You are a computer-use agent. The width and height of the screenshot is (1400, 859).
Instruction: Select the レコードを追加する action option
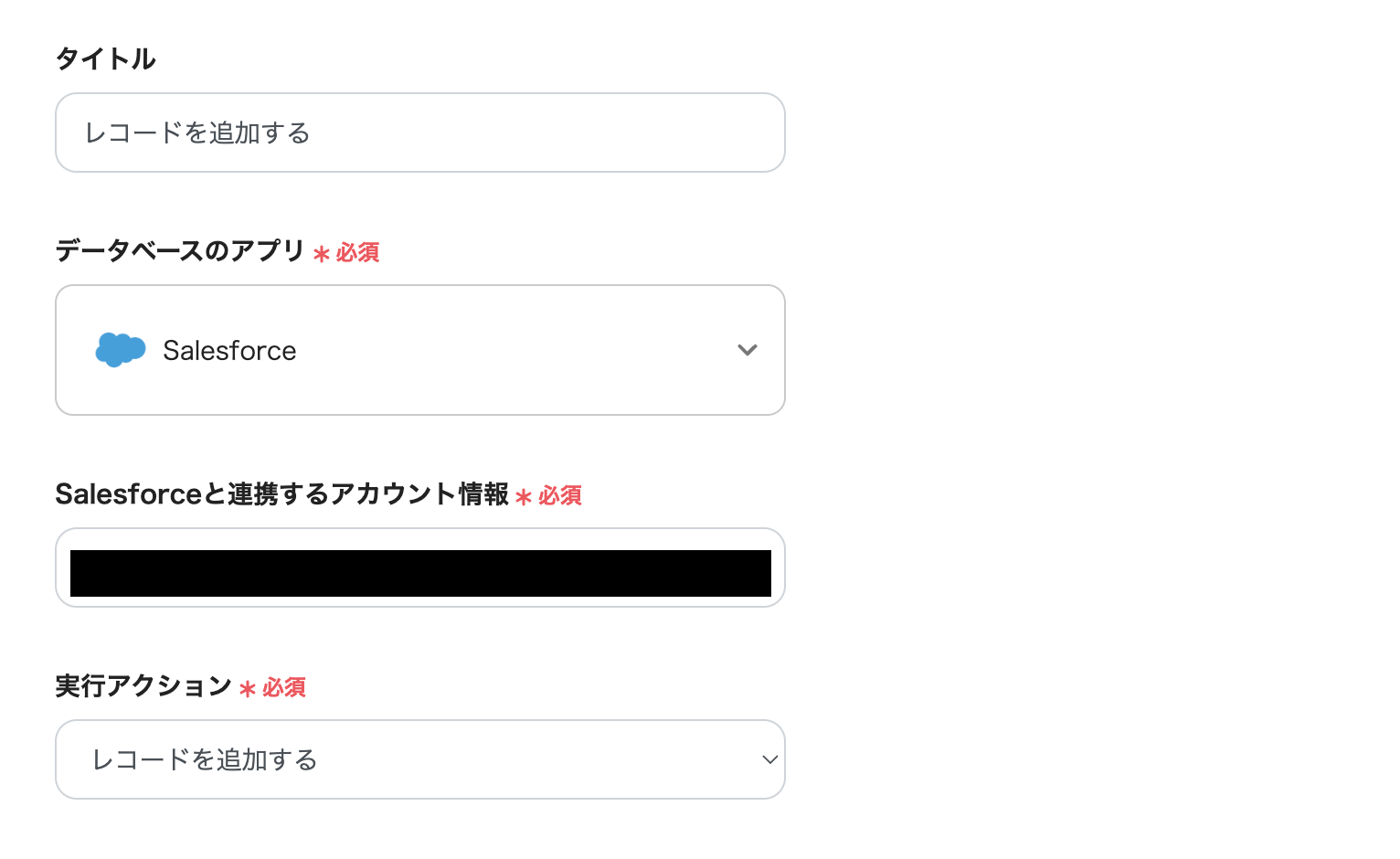419,759
